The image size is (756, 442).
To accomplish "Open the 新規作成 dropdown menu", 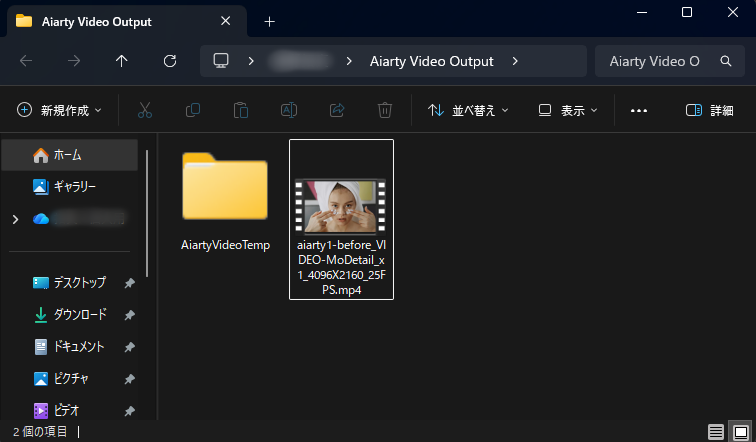I will 59,110.
